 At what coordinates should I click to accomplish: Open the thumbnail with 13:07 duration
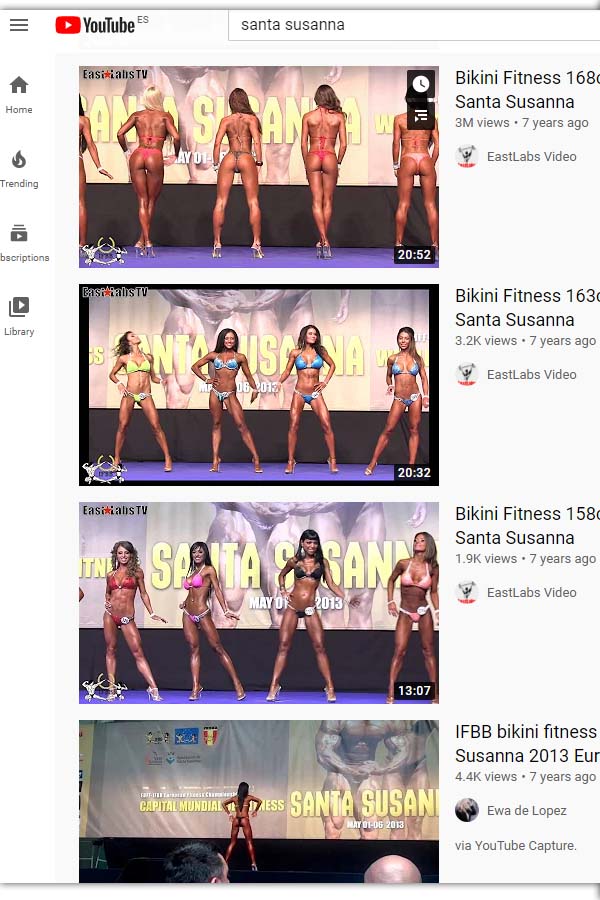tap(259, 603)
